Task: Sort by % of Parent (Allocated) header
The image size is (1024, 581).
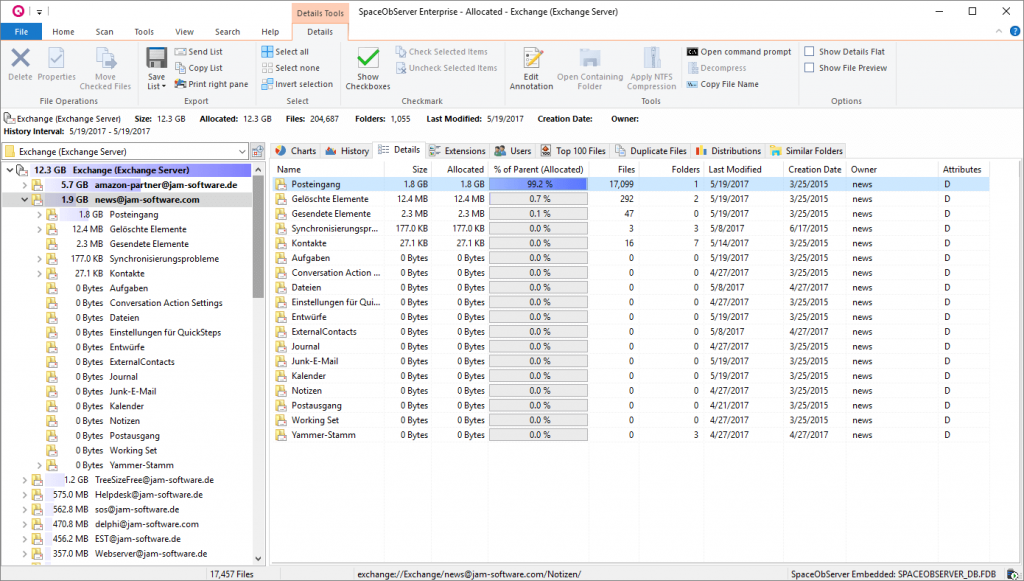Action: [x=538, y=170]
